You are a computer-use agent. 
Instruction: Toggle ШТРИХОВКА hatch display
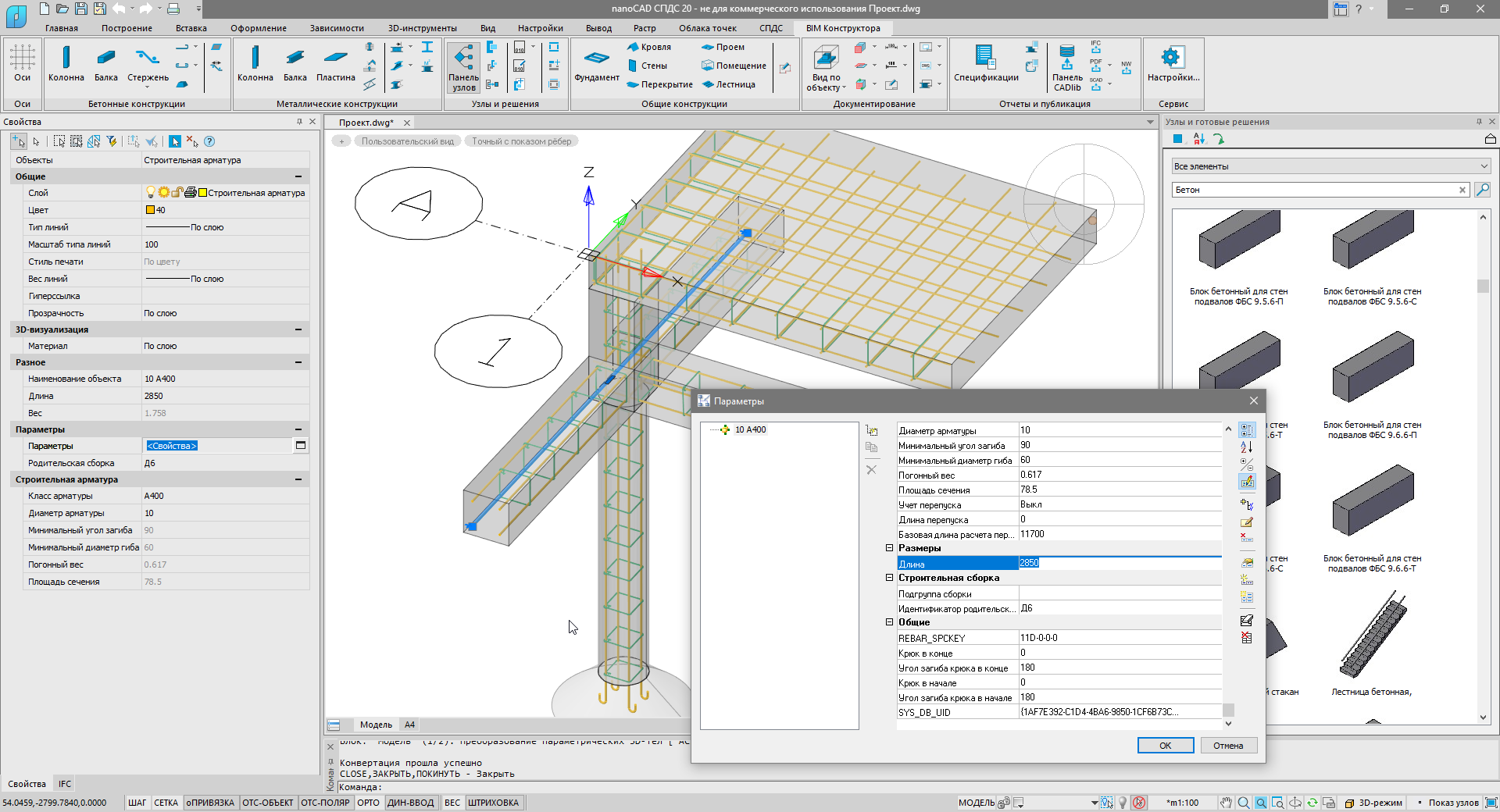tap(493, 803)
